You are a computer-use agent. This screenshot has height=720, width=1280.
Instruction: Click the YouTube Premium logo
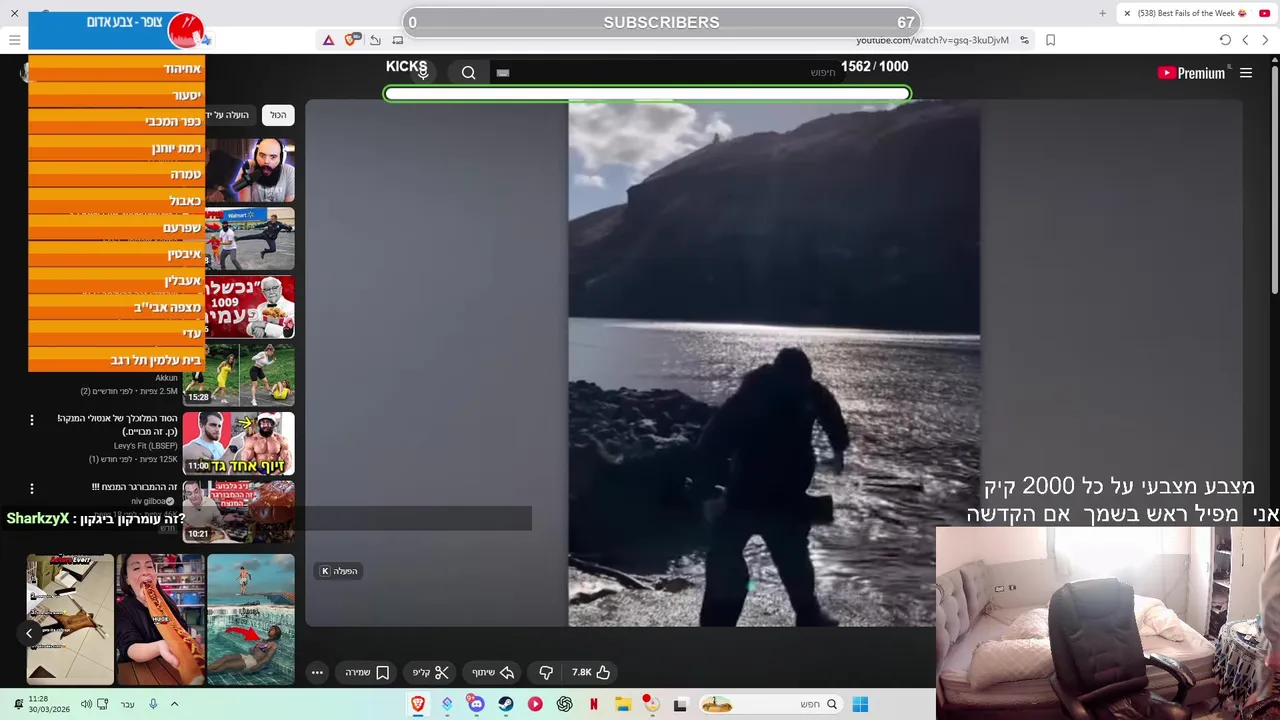(x=1191, y=73)
